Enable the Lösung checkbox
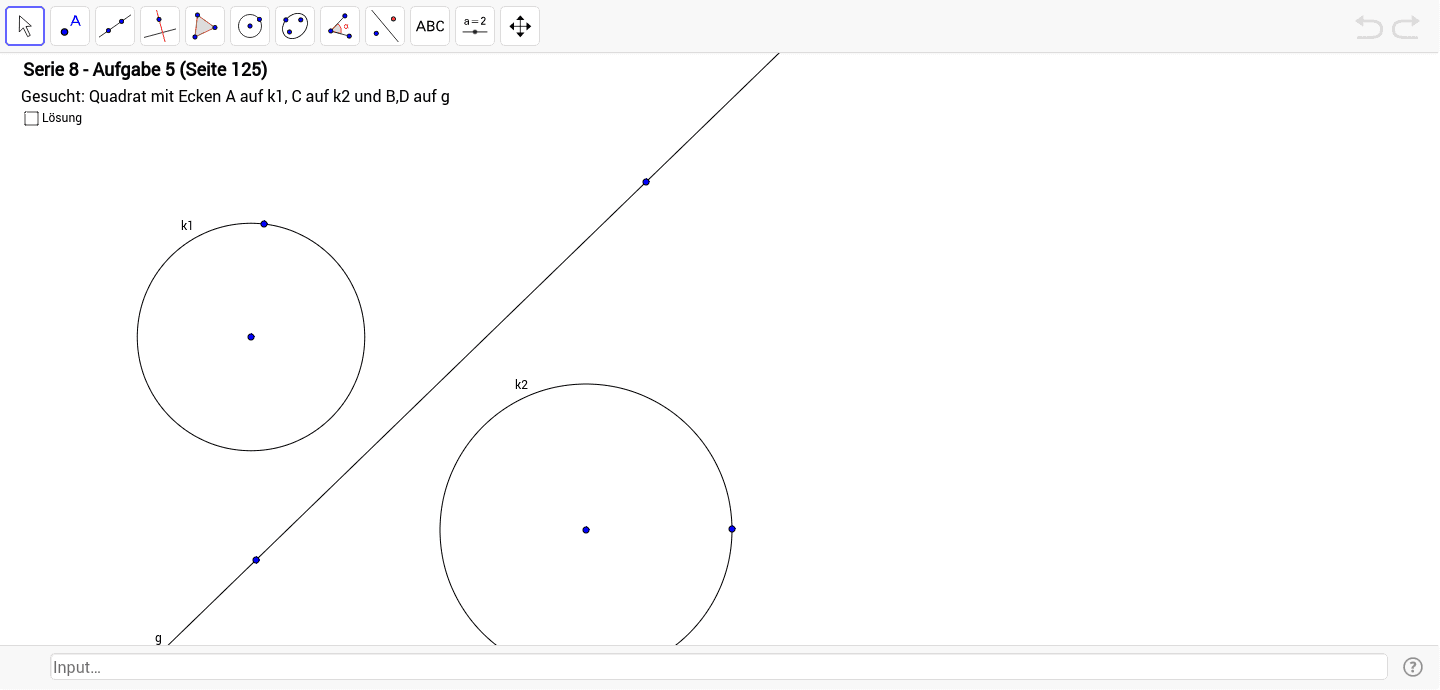1440x690 pixels. click(31, 118)
